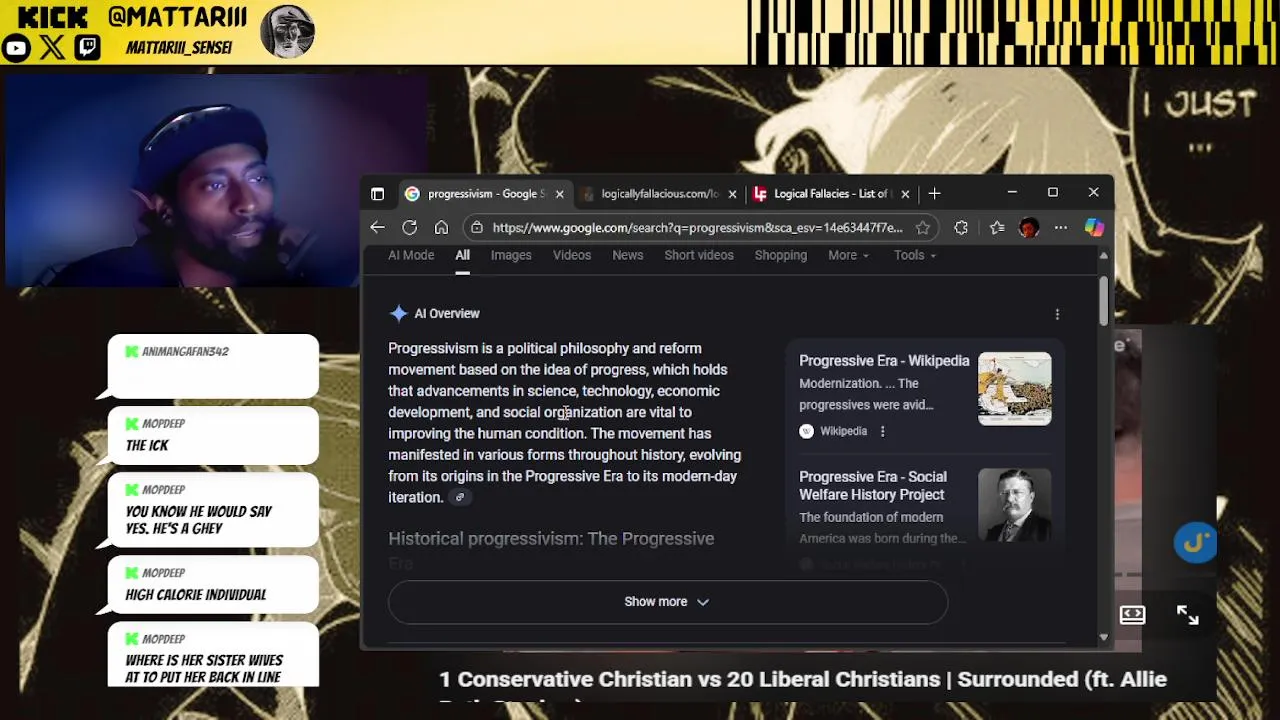Open the favorites list icon
Viewport: 1280px width, 720px height.
(997, 228)
